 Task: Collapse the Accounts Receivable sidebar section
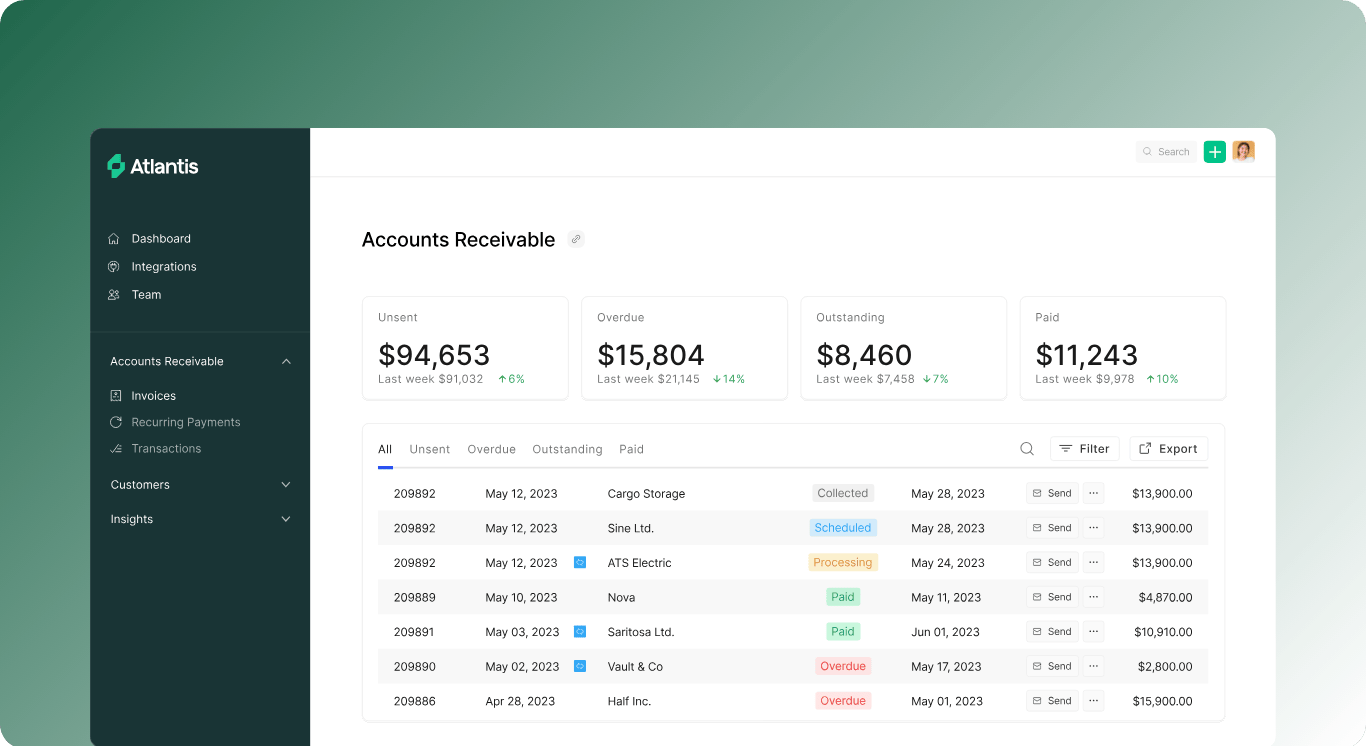pyautogui.click(x=286, y=362)
